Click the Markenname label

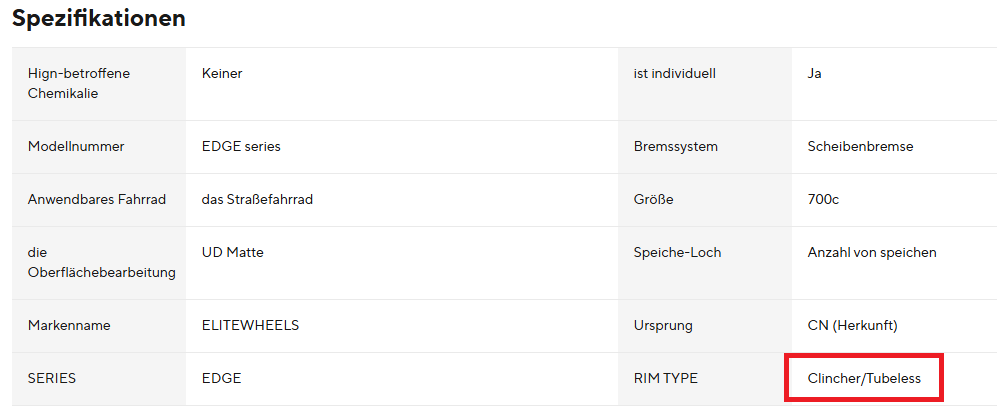[x=69, y=326]
